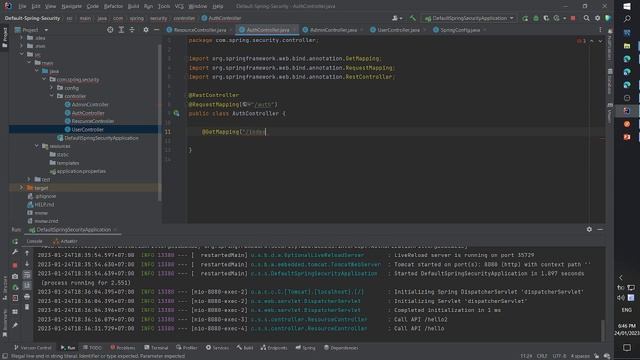Open Run panel settings gear
640x360 pixels.
coord(589,229)
